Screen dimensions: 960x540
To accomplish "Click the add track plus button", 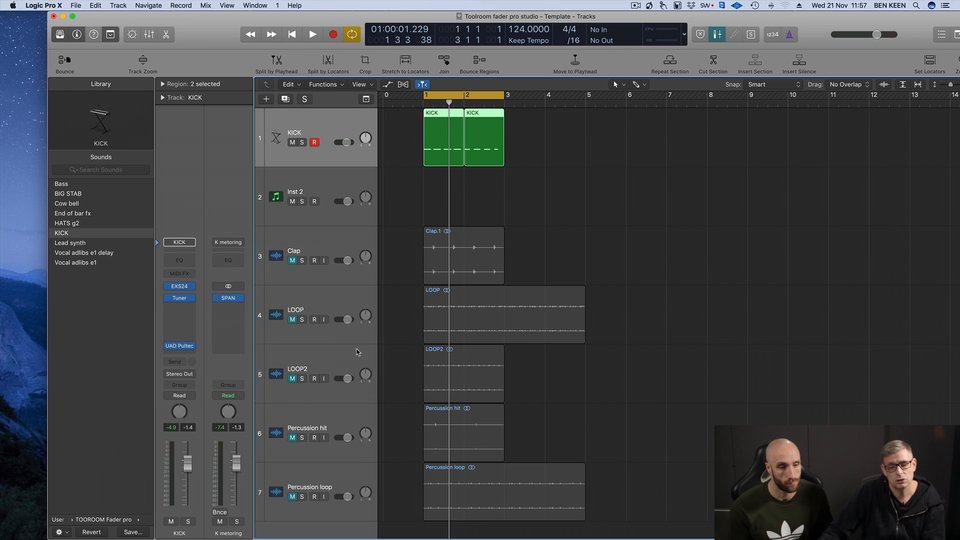I will [x=266, y=99].
